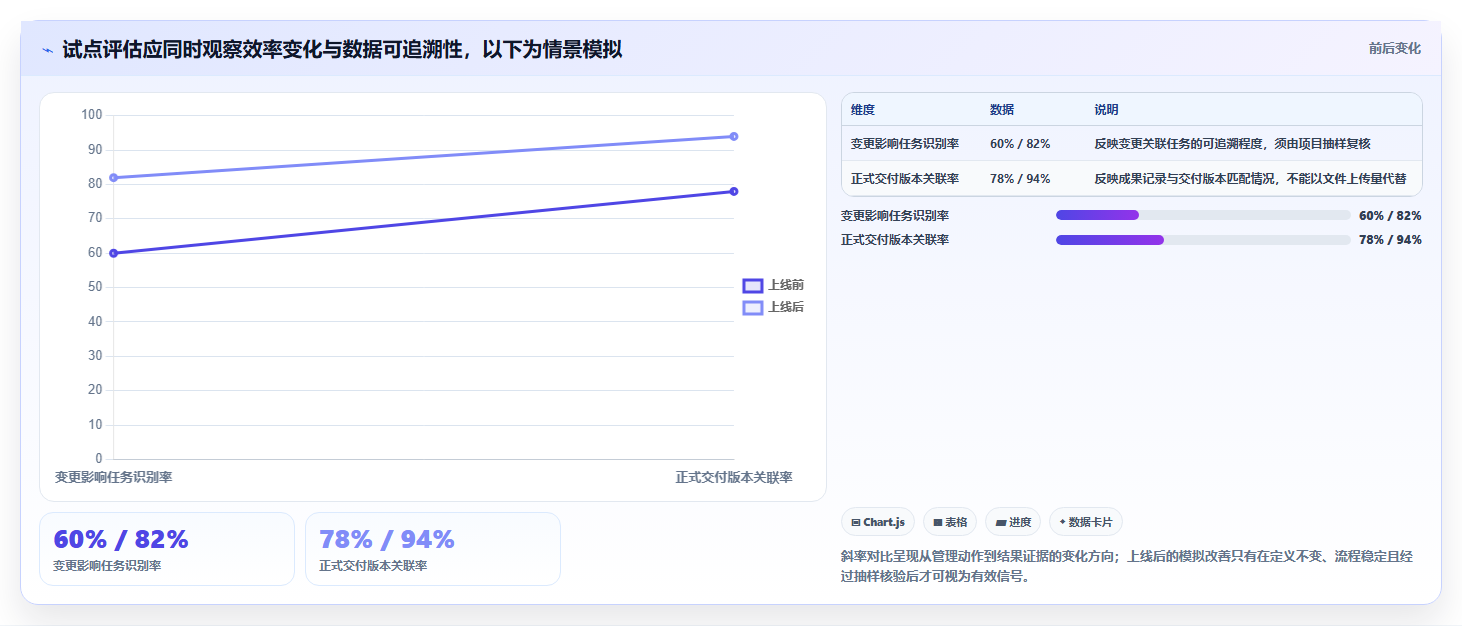Toggle the 上线前 legend series

773,285
